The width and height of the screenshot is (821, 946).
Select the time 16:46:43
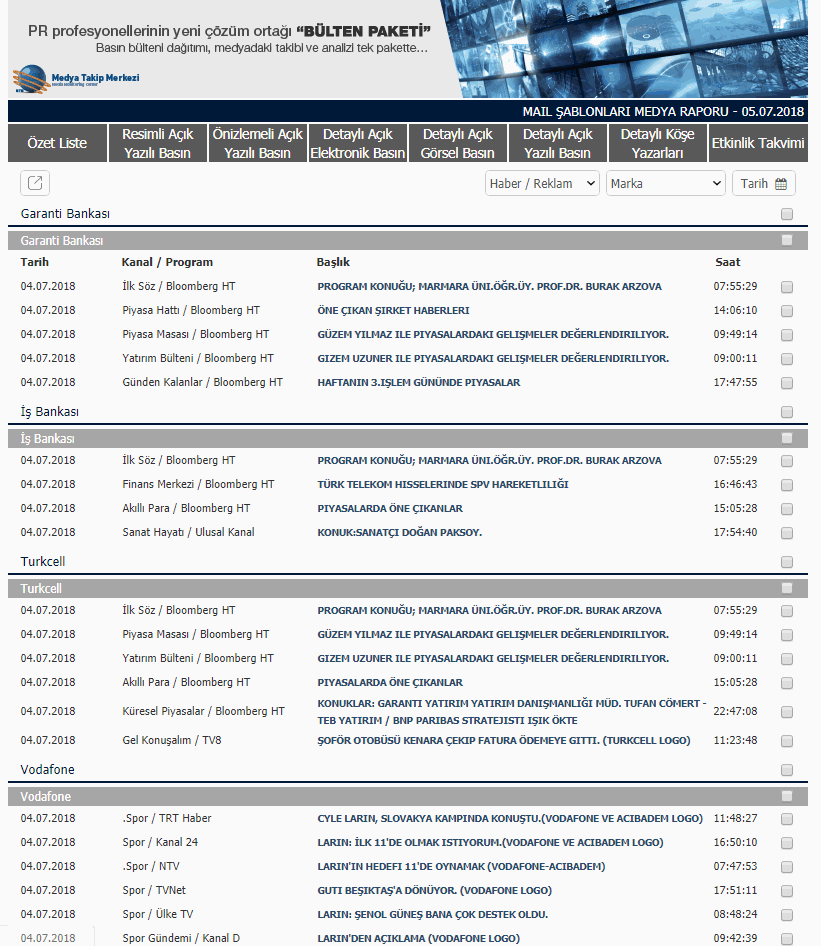pos(735,484)
